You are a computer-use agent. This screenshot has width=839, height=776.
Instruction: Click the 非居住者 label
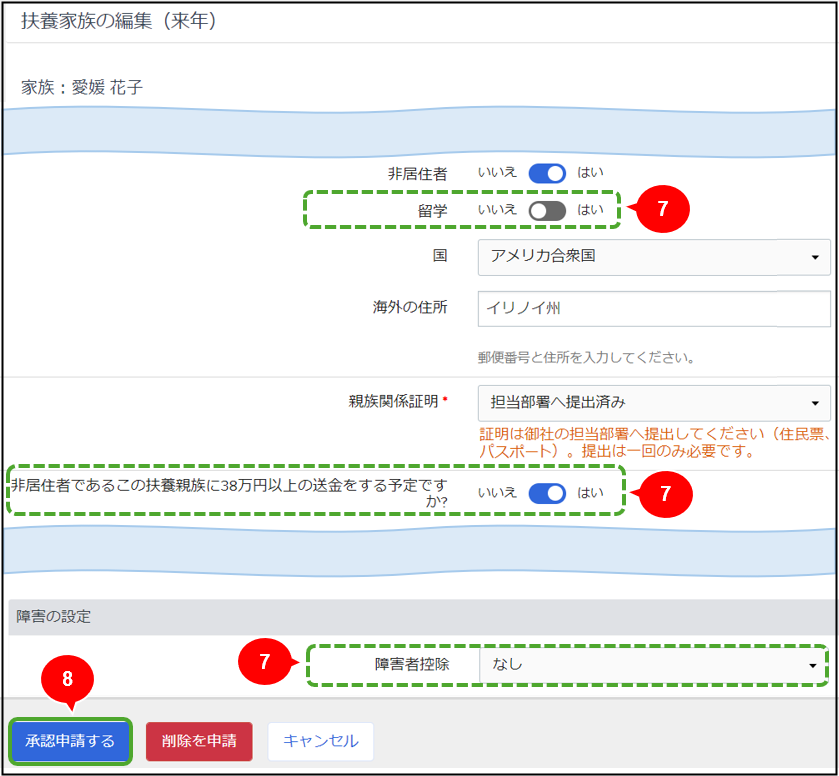(417, 174)
